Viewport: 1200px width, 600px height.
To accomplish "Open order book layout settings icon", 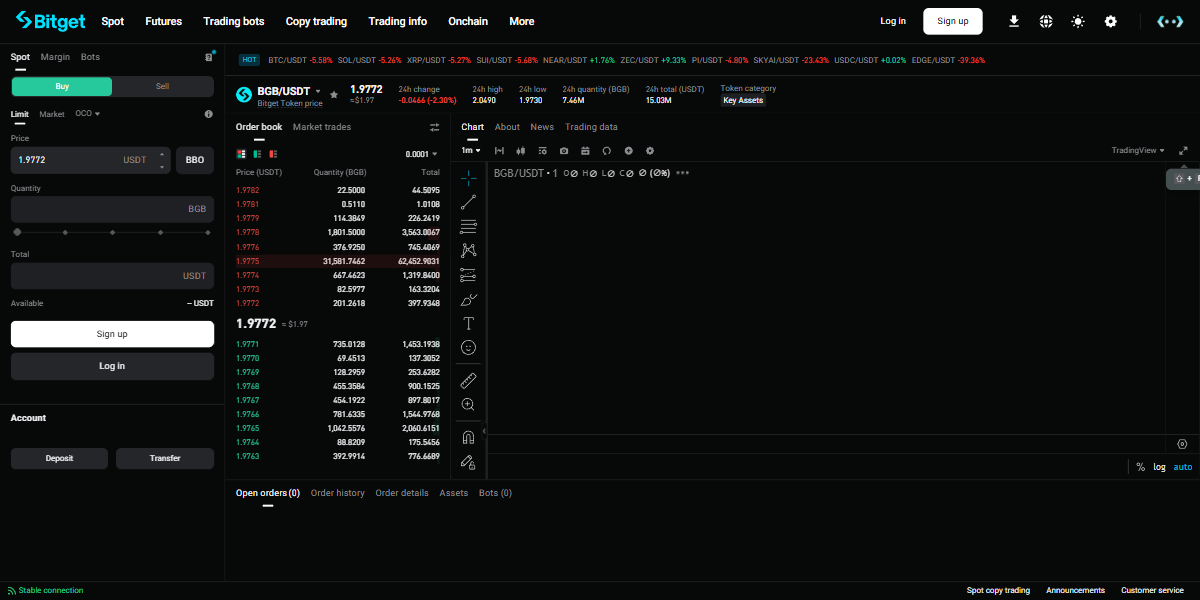I will pyautogui.click(x=435, y=127).
